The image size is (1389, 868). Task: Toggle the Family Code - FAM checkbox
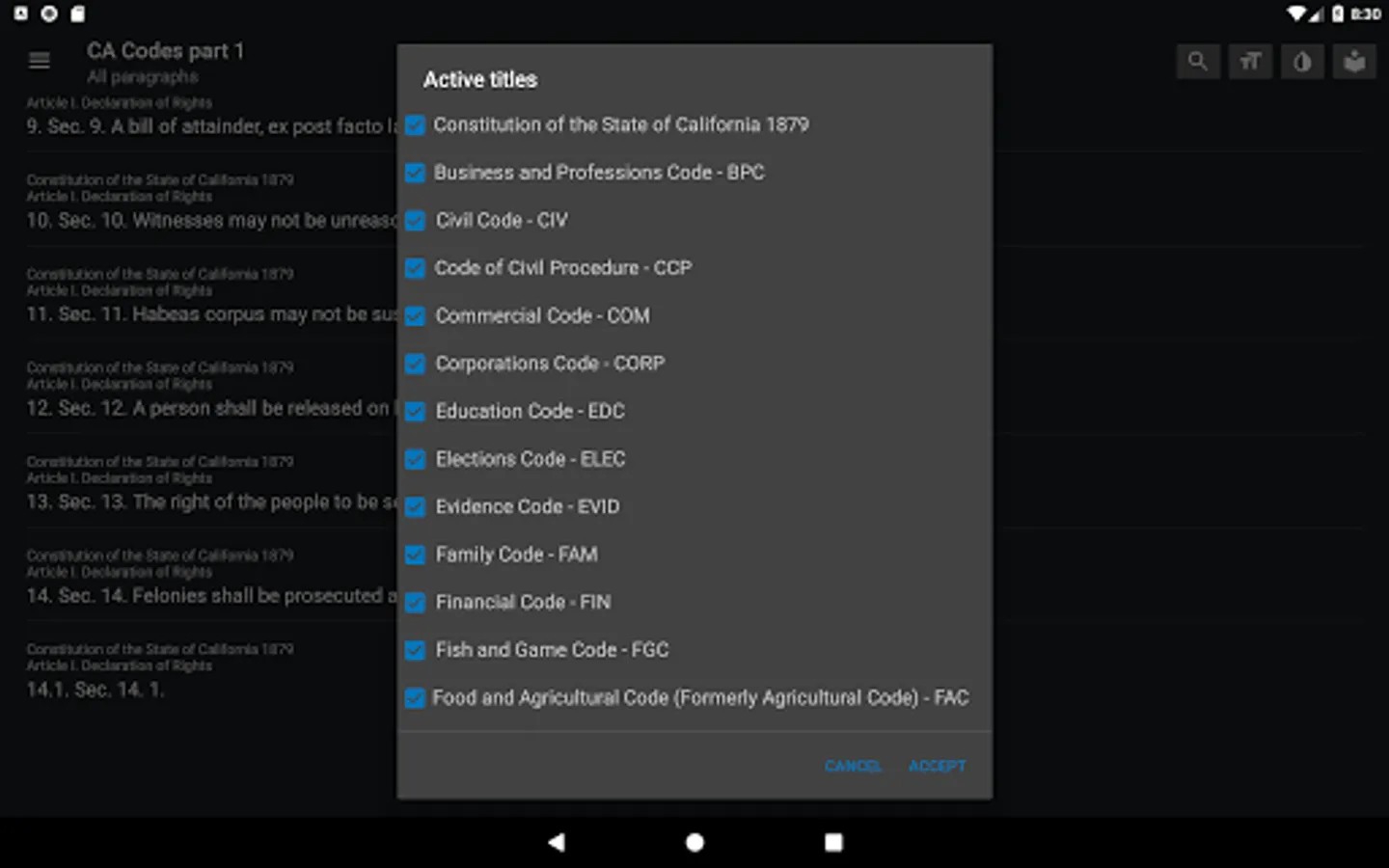[415, 555]
